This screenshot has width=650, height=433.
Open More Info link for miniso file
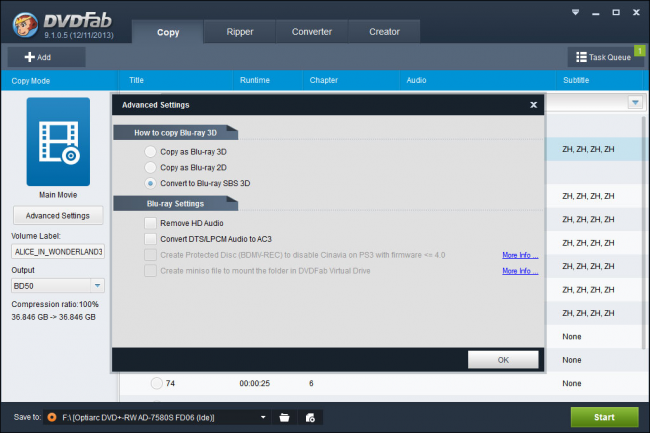coord(520,271)
